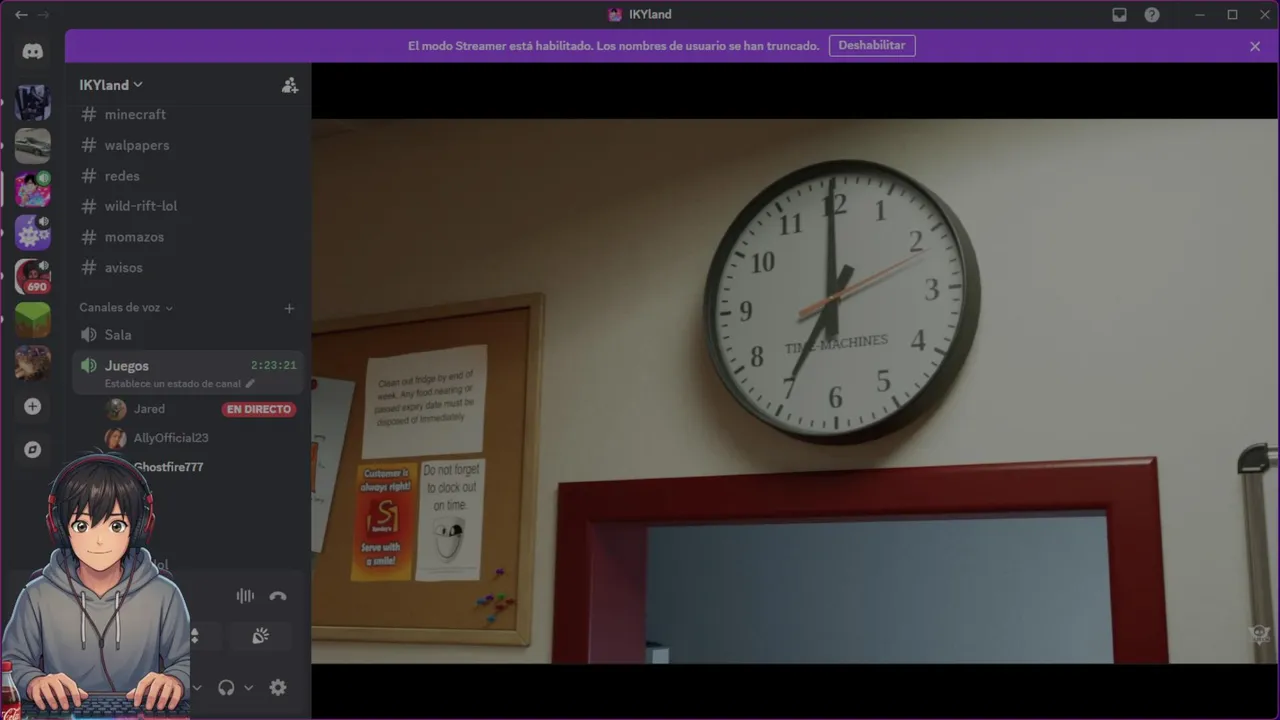1280x720 pixels.
Task: Click the Deshabilitar button
Action: 871,46
